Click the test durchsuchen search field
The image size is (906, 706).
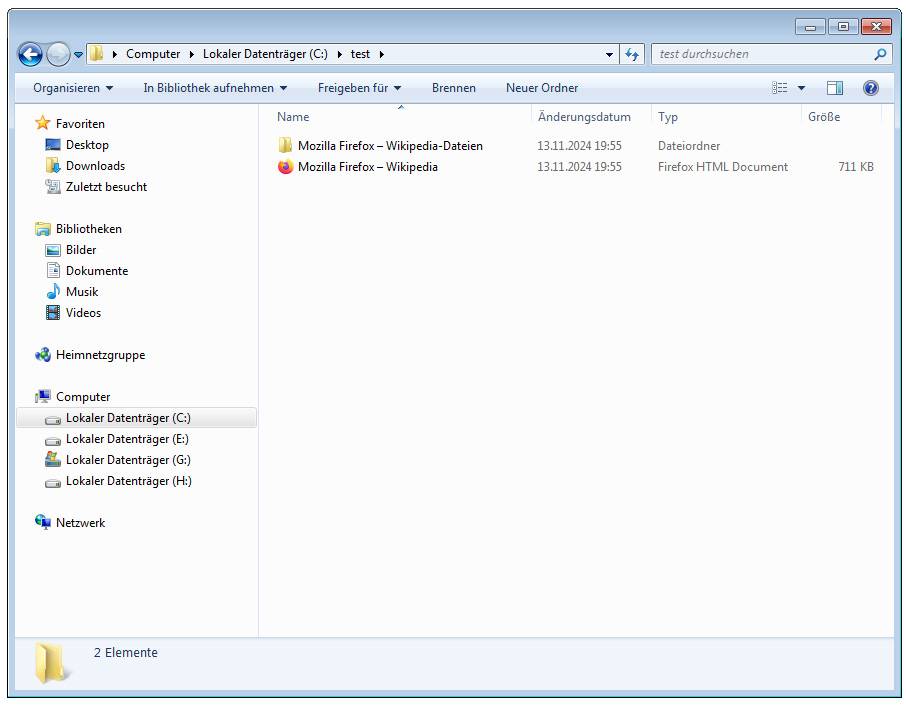click(x=760, y=54)
